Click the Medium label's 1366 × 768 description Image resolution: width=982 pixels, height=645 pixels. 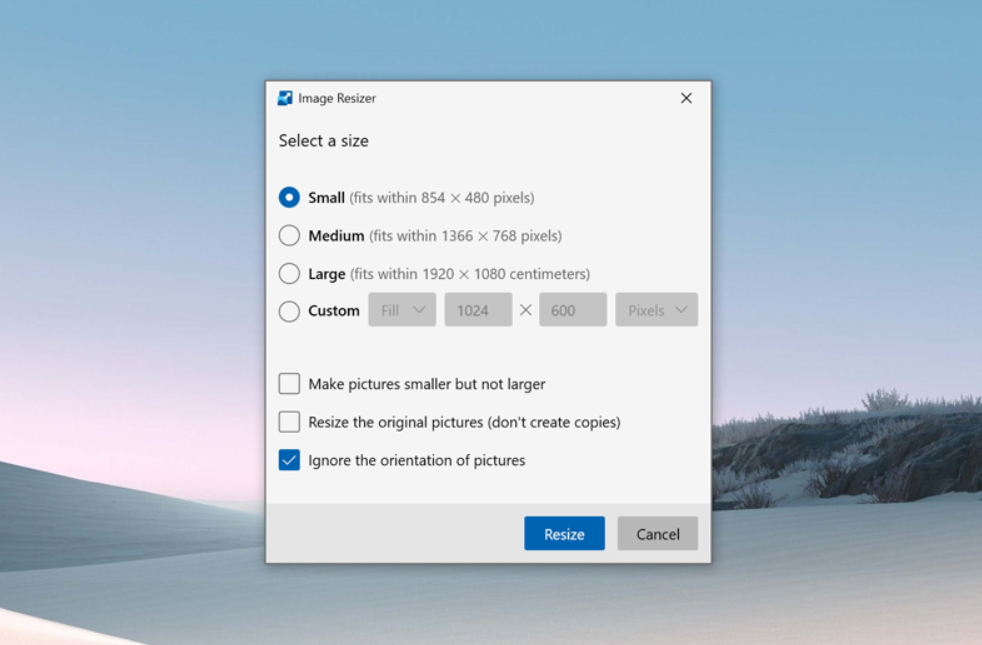465,236
